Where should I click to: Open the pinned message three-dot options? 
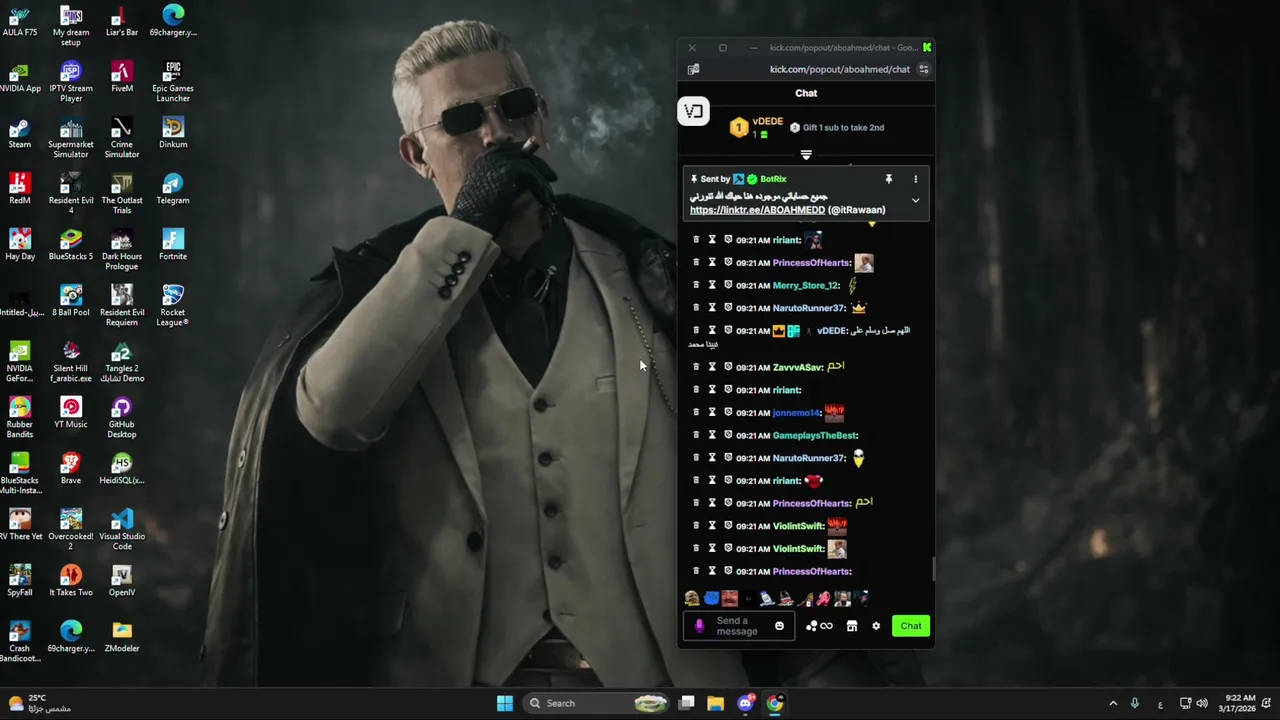(x=915, y=179)
